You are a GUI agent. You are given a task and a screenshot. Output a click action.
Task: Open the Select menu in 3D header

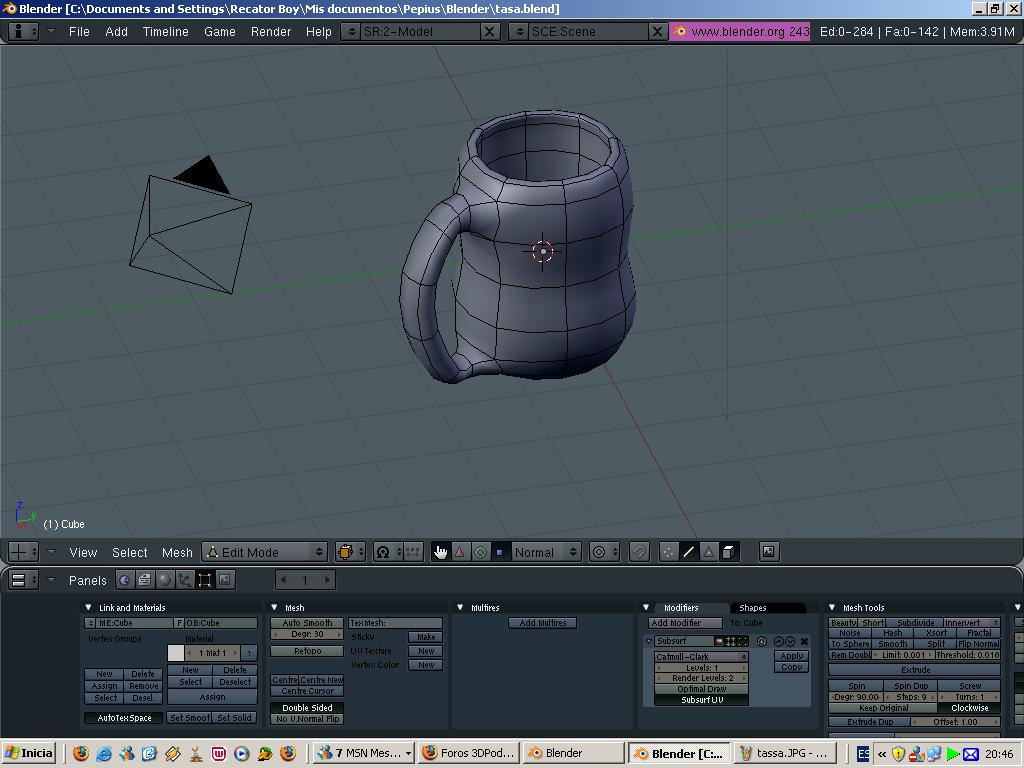(x=129, y=552)
